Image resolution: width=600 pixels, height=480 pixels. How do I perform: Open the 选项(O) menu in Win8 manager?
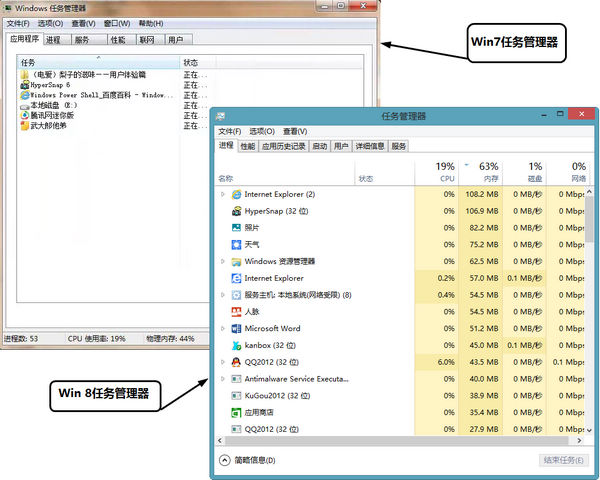point(262,131)
